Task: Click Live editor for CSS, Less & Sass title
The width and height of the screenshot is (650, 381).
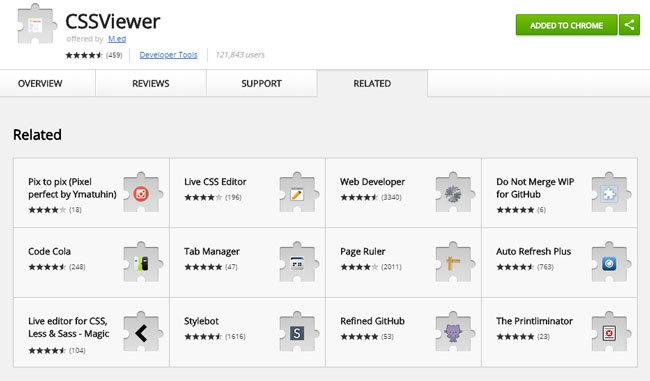Action: [68, 327]
